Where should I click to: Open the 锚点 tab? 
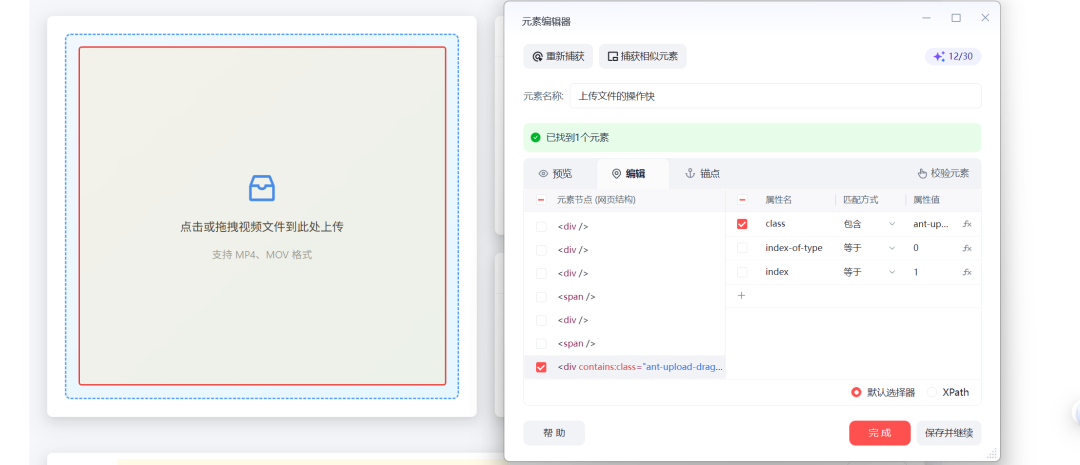point(702,174)
